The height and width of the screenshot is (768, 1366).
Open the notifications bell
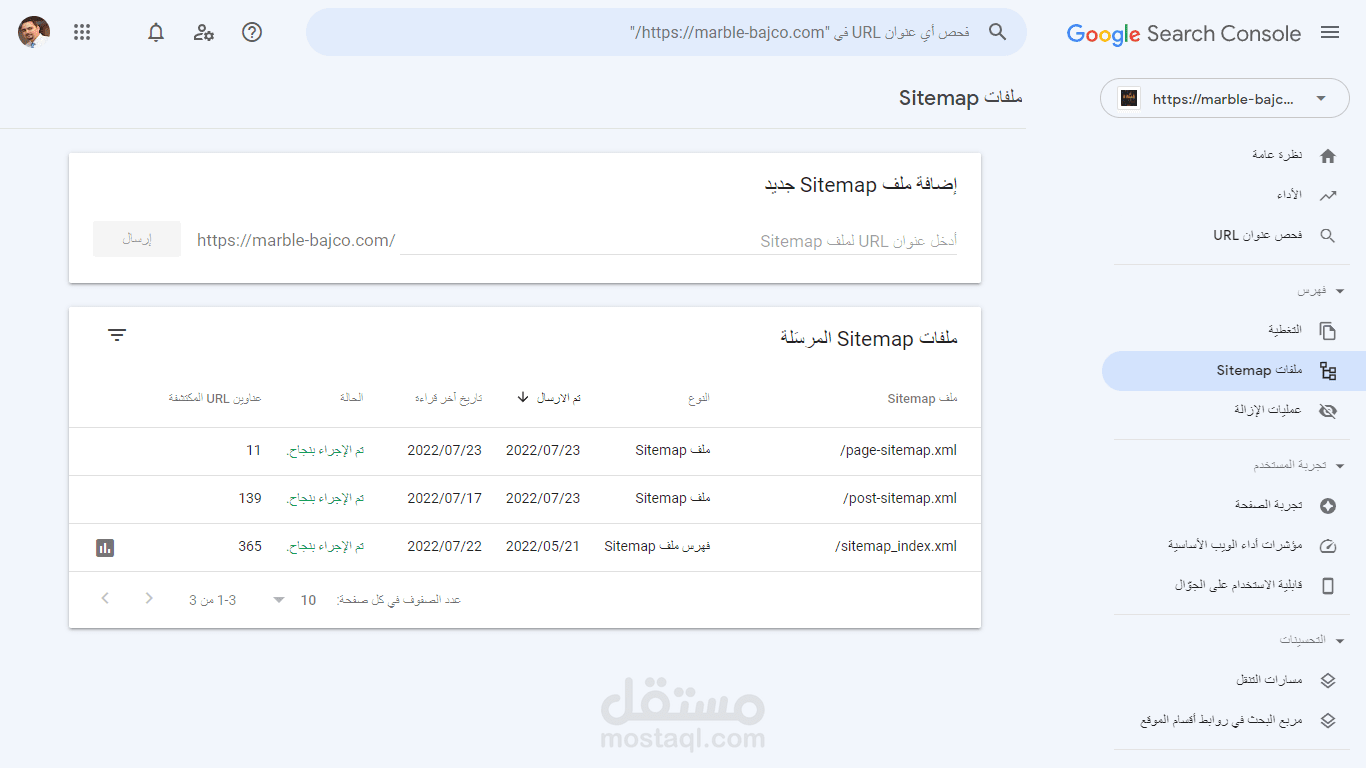[156, 32]
